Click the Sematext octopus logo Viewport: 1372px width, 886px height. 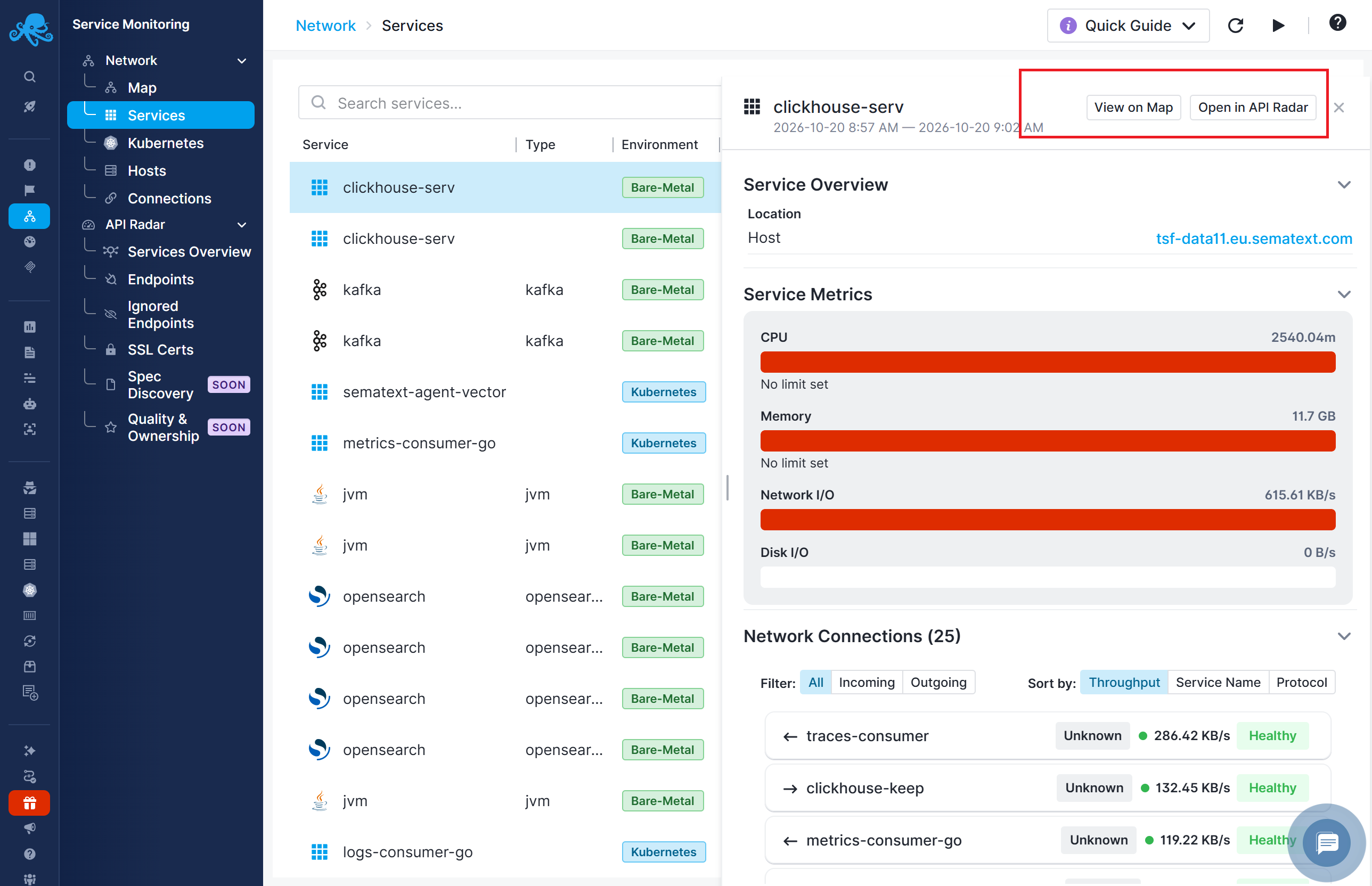coord(30,29)
